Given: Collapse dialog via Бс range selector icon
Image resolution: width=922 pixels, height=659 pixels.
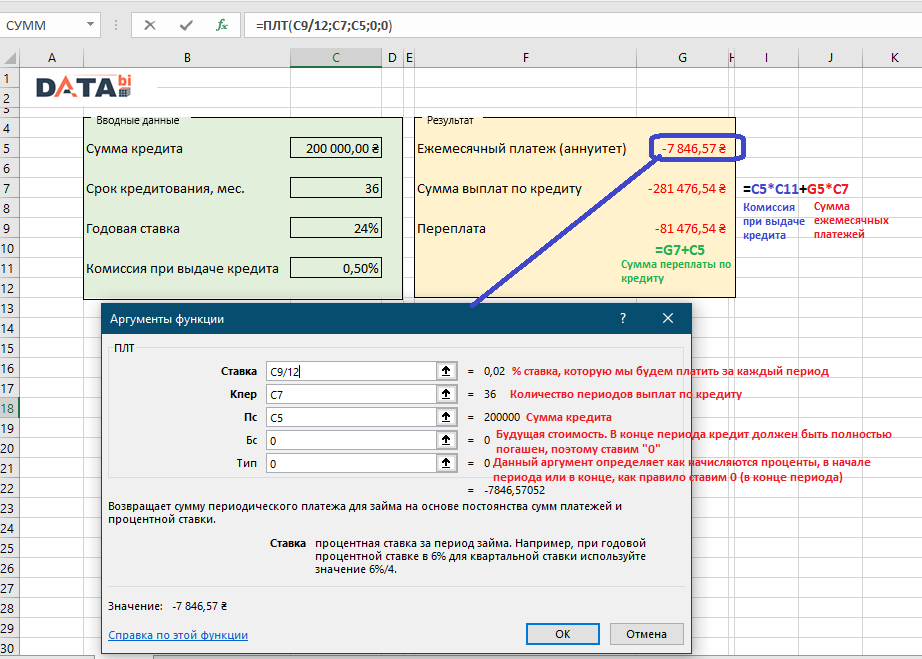Looking at the screenshot, I should coord(446,440).
